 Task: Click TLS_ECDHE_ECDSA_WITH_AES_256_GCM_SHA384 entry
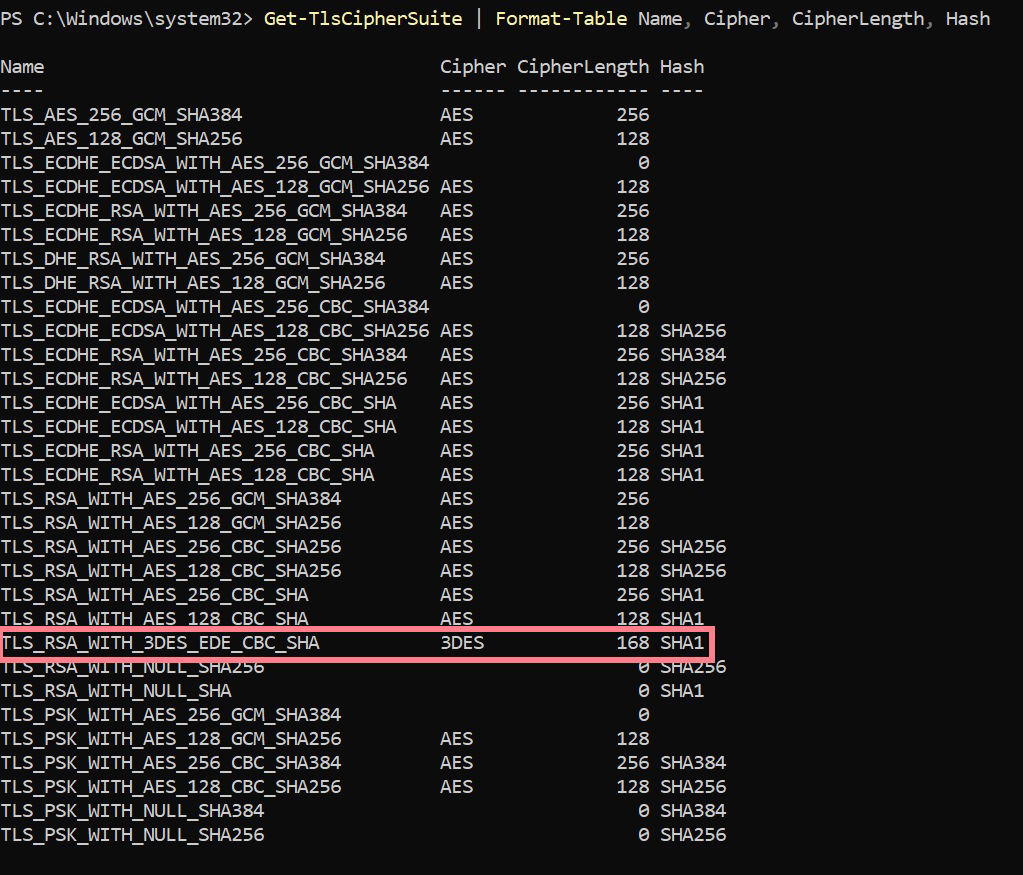tap(215, 162)
